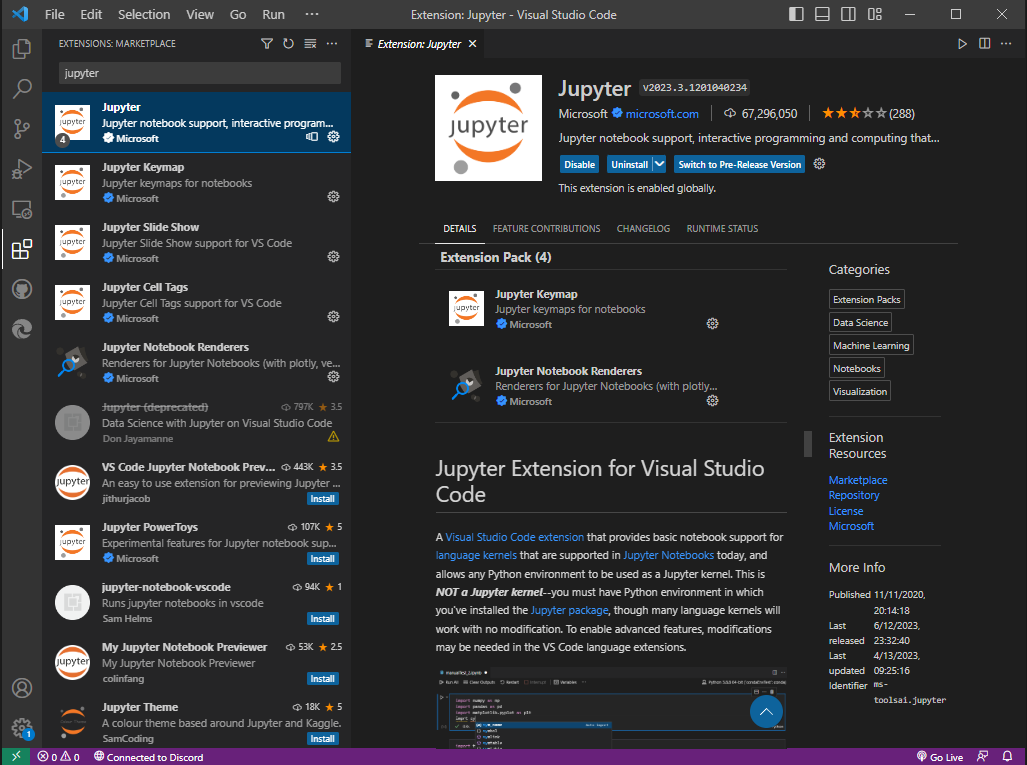Open the Run menu

273,14
